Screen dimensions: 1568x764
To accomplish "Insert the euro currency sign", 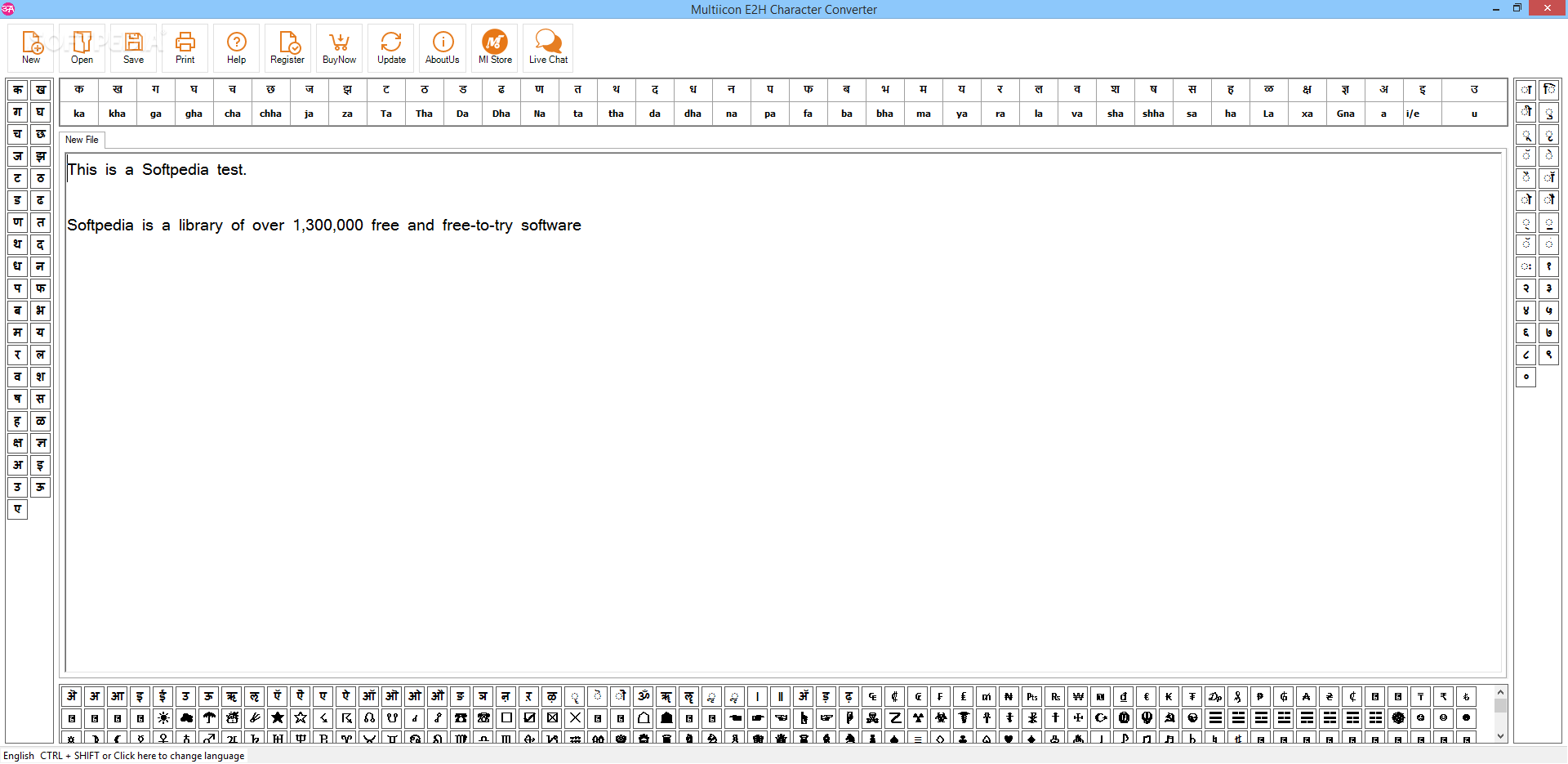I will pyautogui.click(x=1147, y=696).
